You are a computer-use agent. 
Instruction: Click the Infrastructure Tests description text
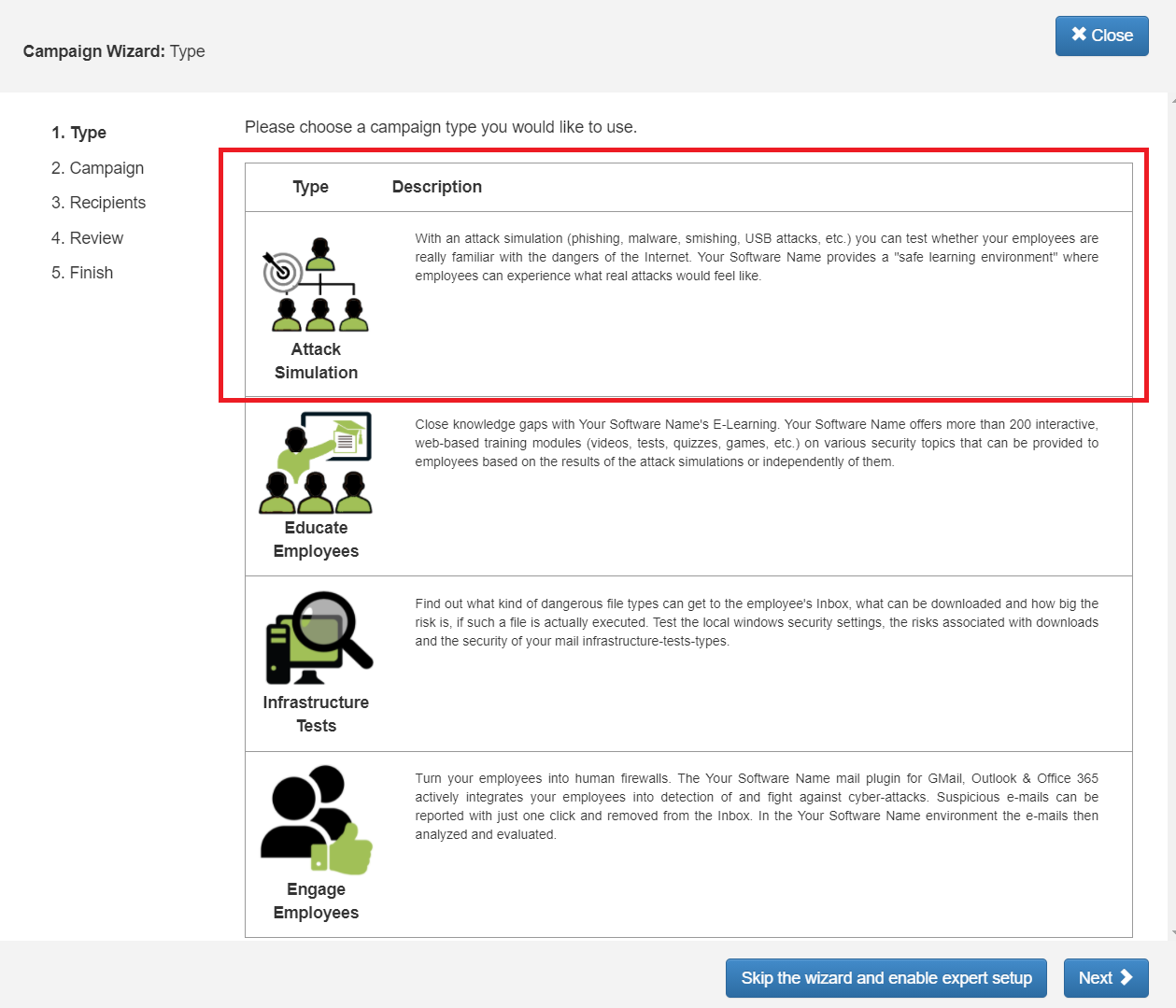click(756, 622)
